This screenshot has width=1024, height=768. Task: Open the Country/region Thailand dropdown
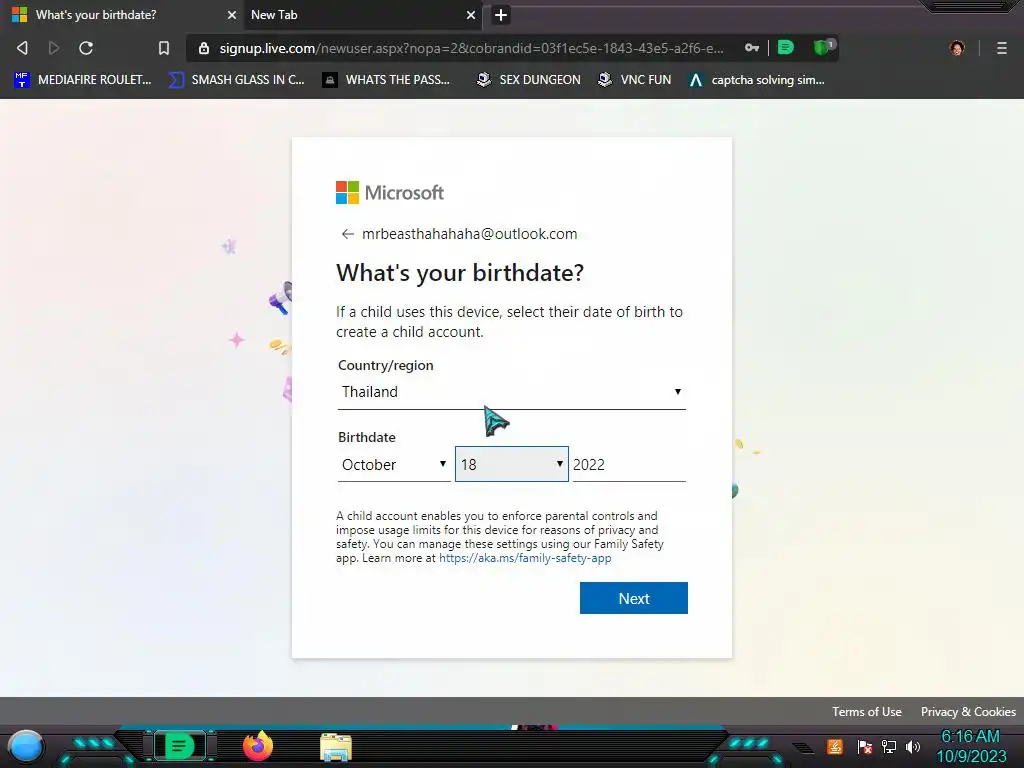511,392
